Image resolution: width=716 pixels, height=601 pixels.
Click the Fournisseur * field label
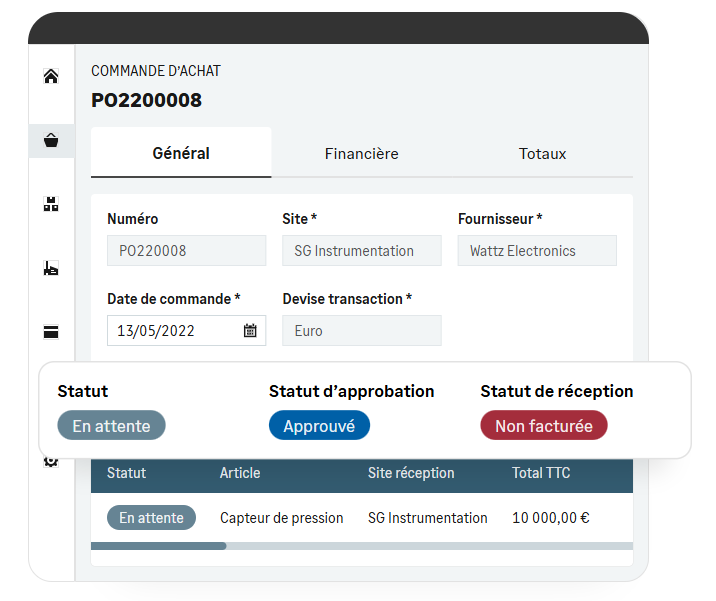500,219
